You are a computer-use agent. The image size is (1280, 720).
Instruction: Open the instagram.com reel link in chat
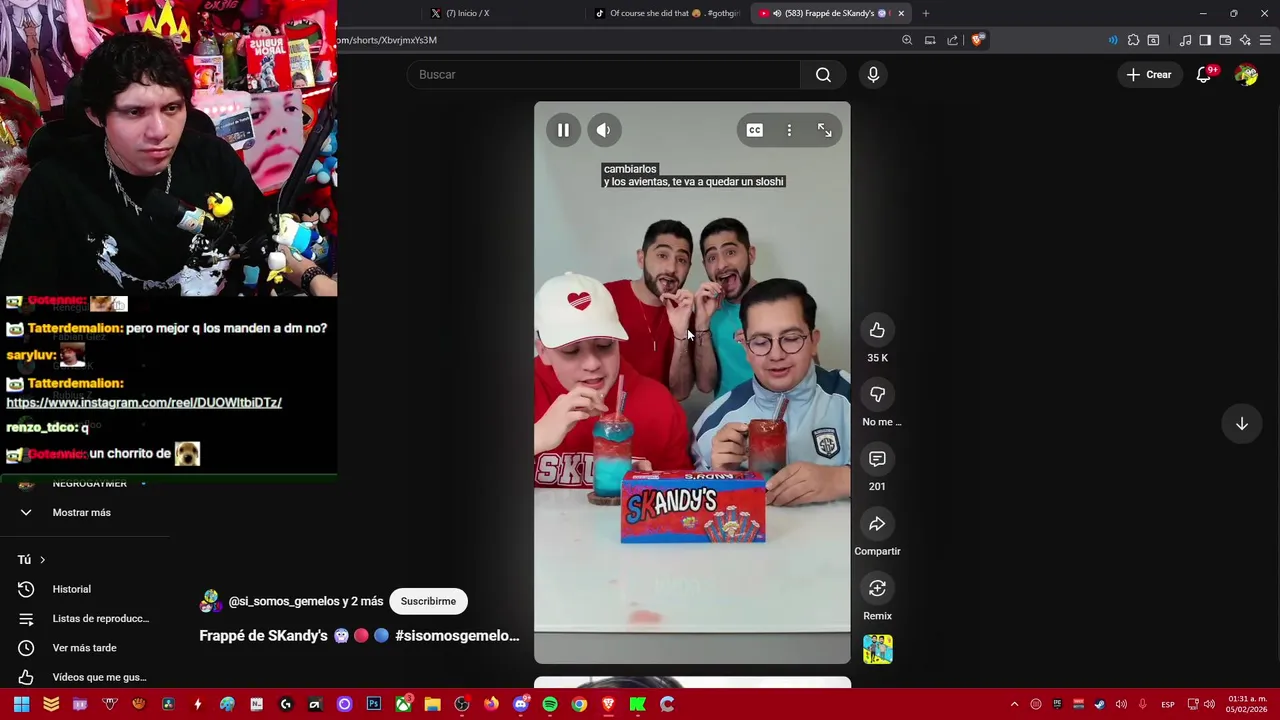click(x=144, y=402)
